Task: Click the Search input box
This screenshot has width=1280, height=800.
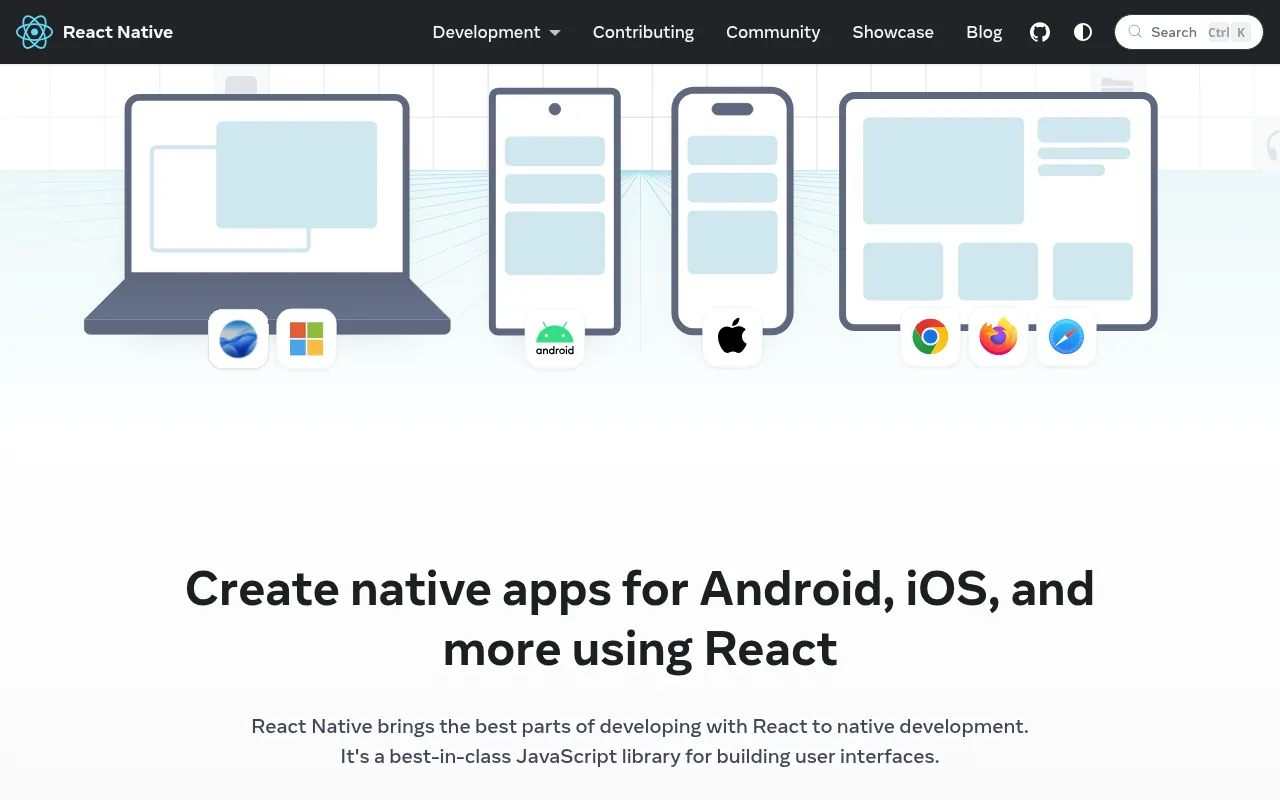Action: [1189, 32]
